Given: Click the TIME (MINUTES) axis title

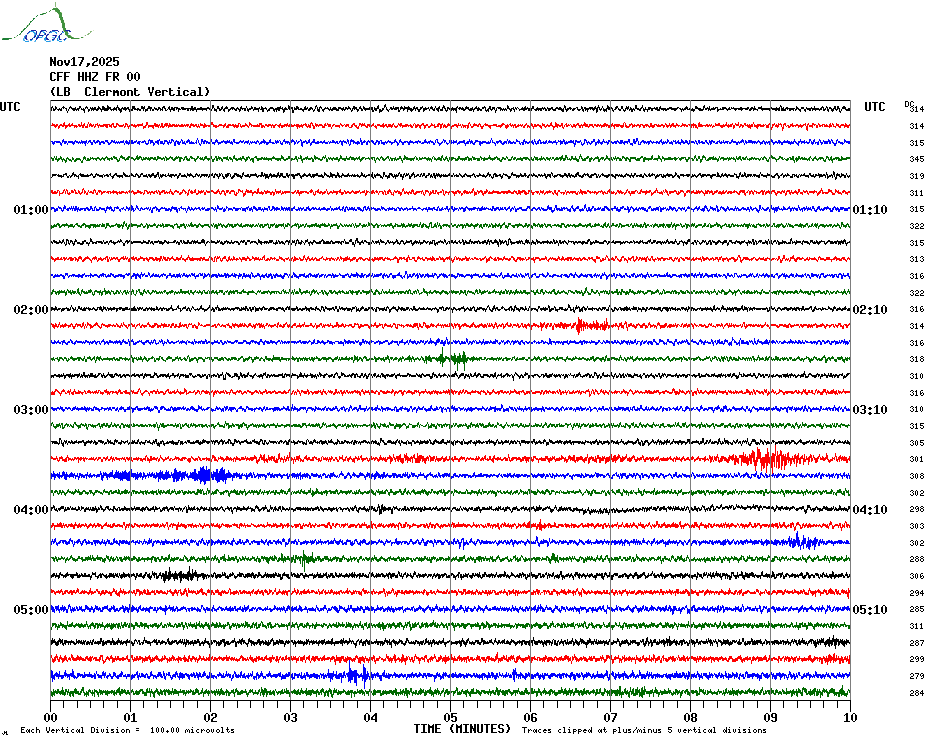Looking at the screenshot, I should [462, 729].
